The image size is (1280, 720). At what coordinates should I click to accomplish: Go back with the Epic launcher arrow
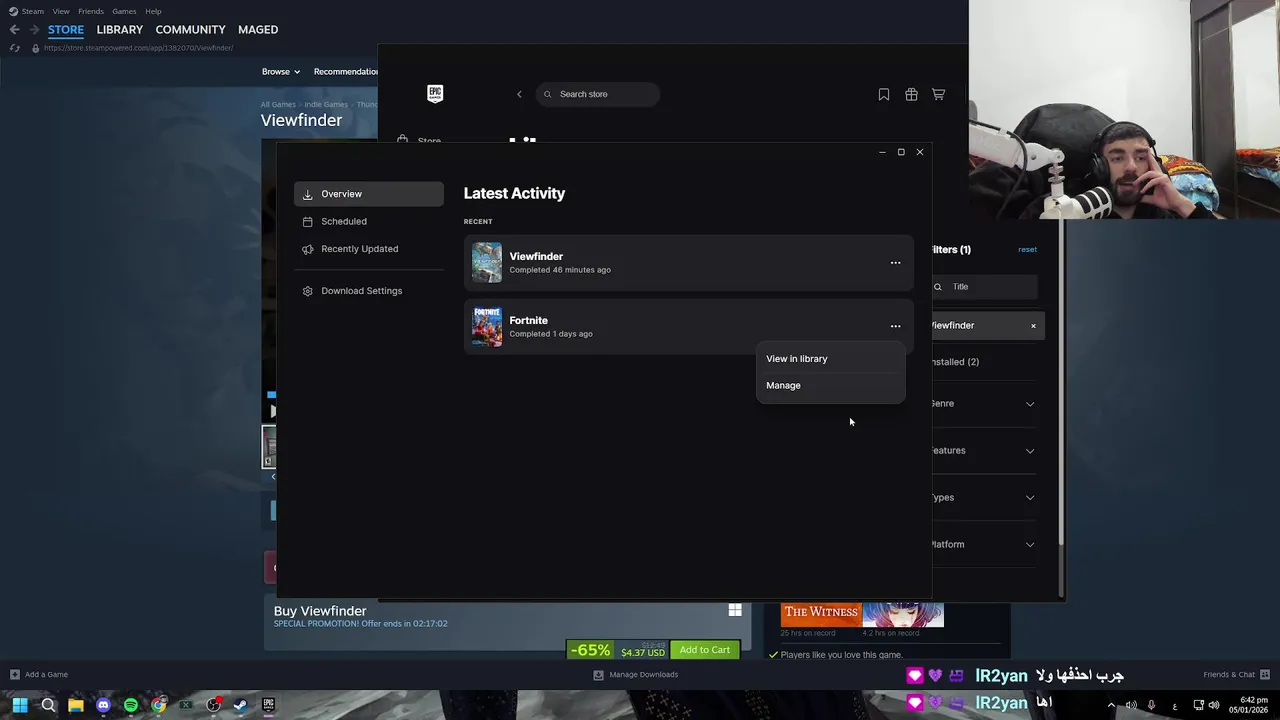(519, 94)
